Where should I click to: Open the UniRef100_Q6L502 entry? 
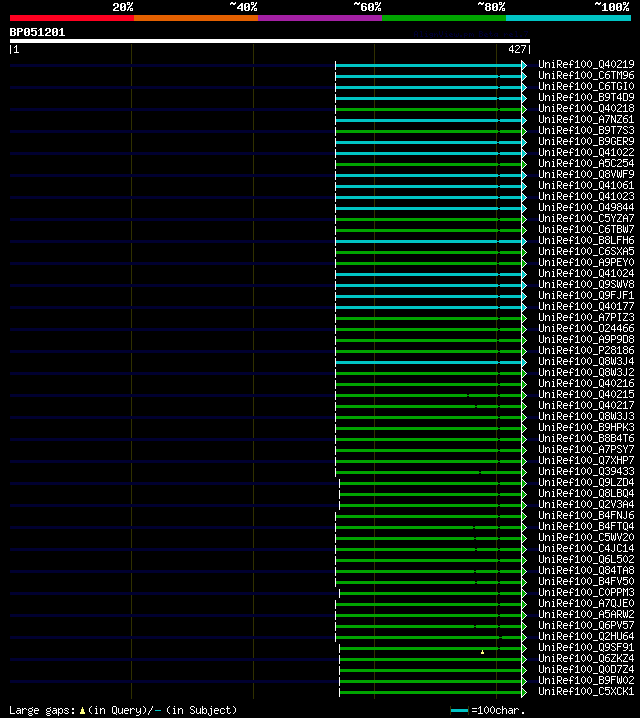586,559
